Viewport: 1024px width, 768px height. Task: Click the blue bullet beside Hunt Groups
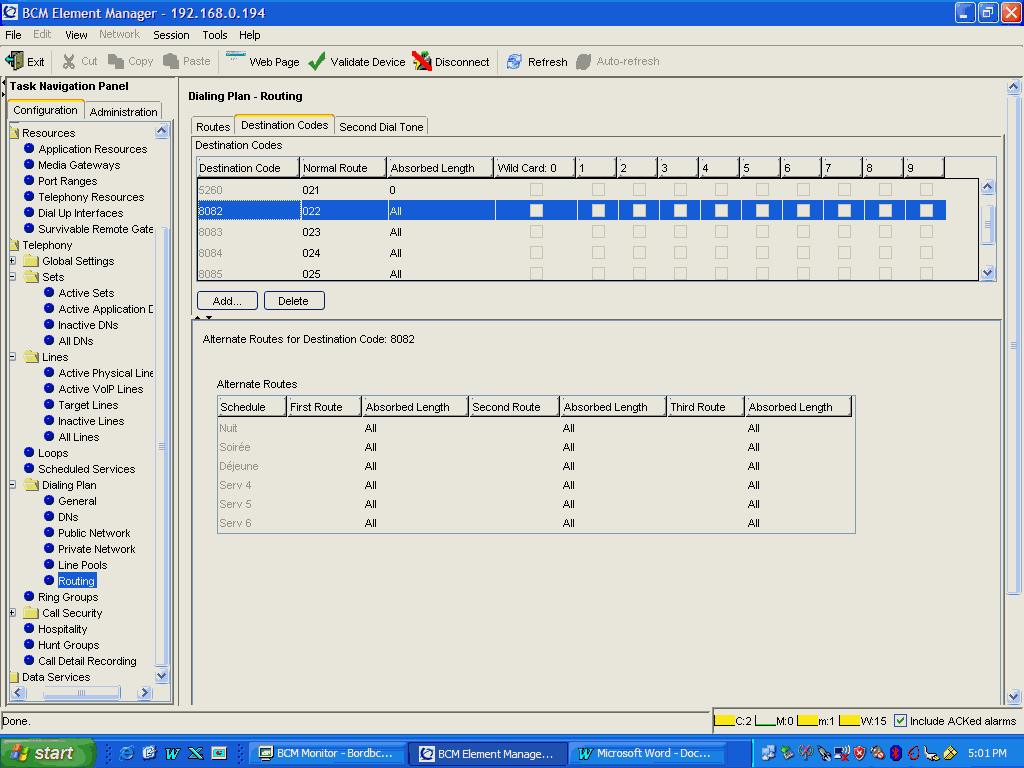29,645
